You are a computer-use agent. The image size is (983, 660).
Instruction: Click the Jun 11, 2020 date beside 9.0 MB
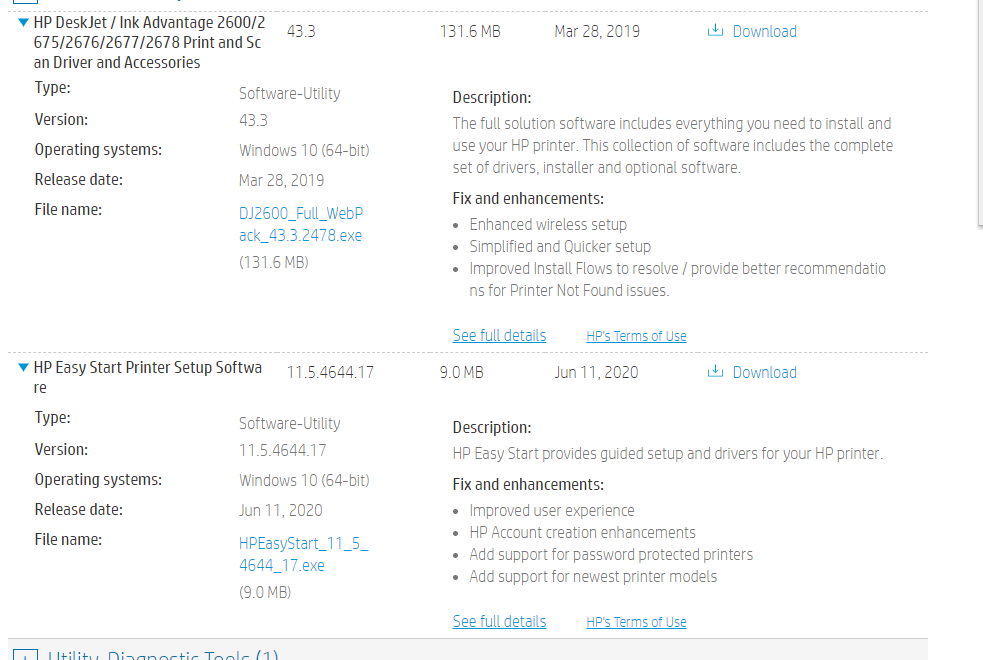click(596, 372)
